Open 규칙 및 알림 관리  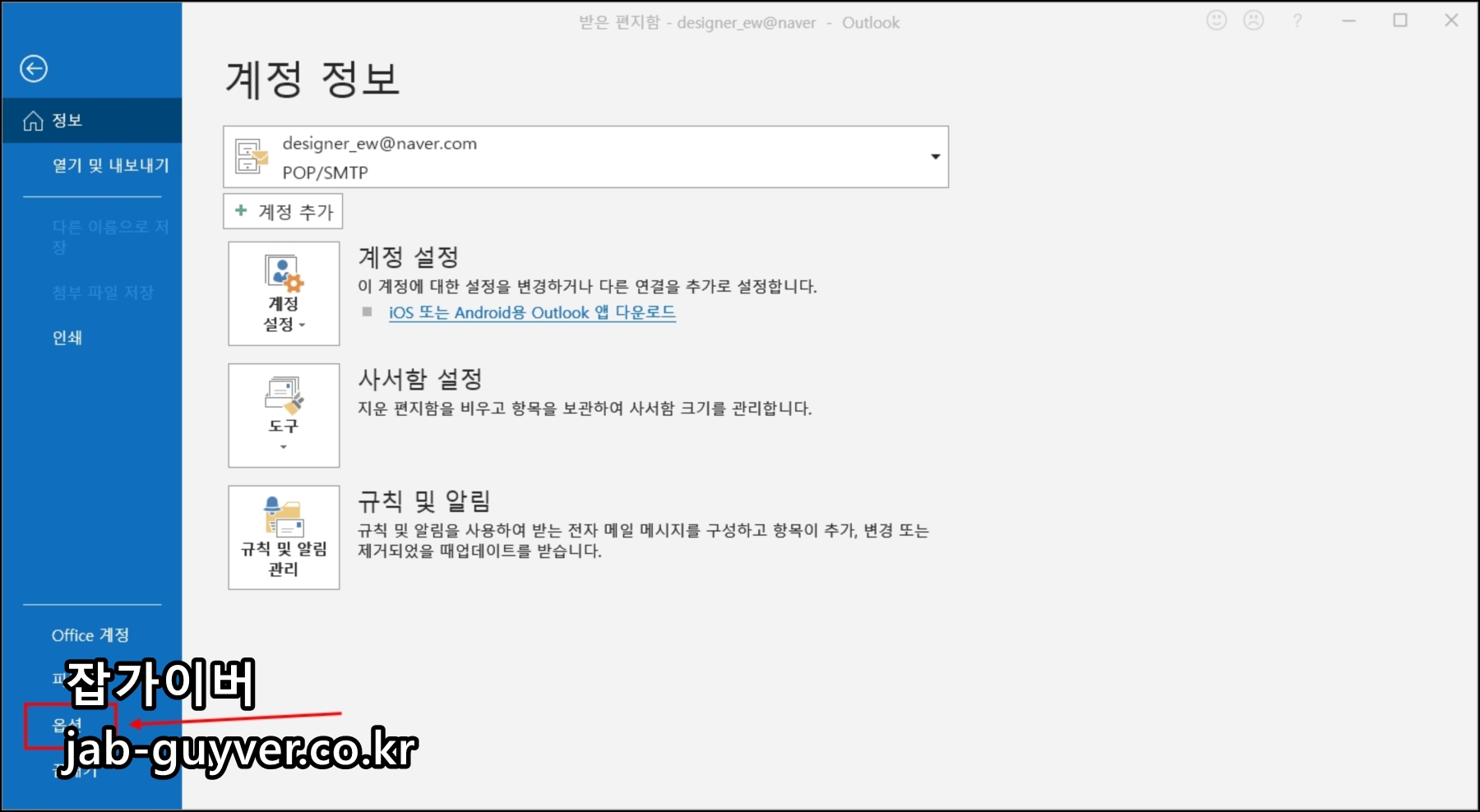[284, 537]
